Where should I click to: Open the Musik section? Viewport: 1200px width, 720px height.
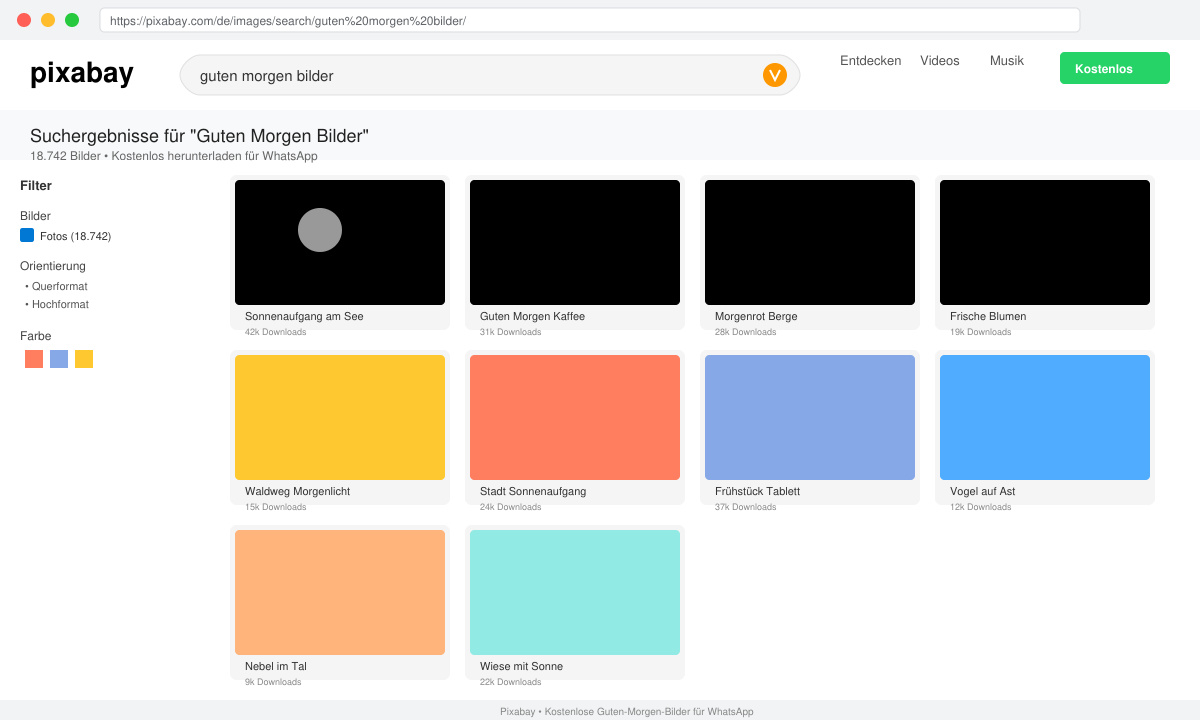[x=1007, y=61]
